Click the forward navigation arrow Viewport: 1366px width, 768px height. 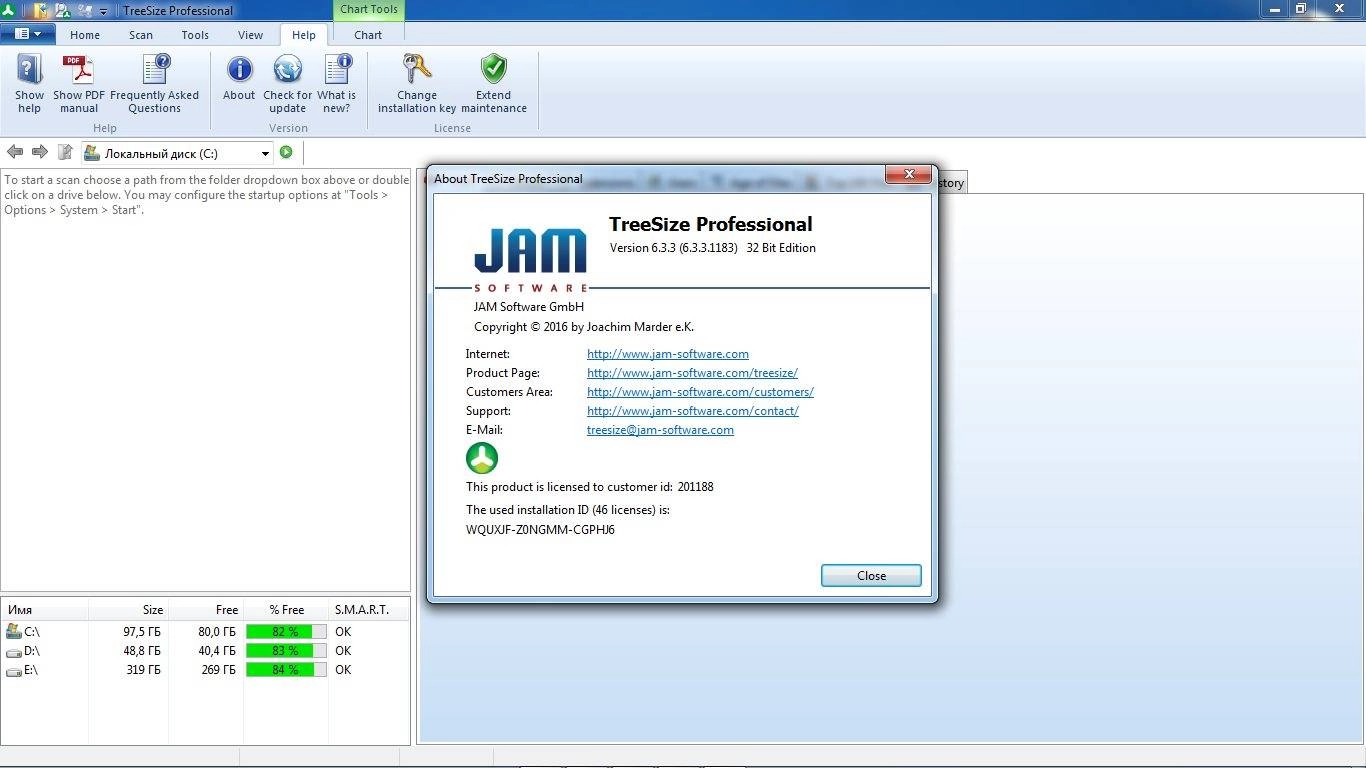[40, 152]
